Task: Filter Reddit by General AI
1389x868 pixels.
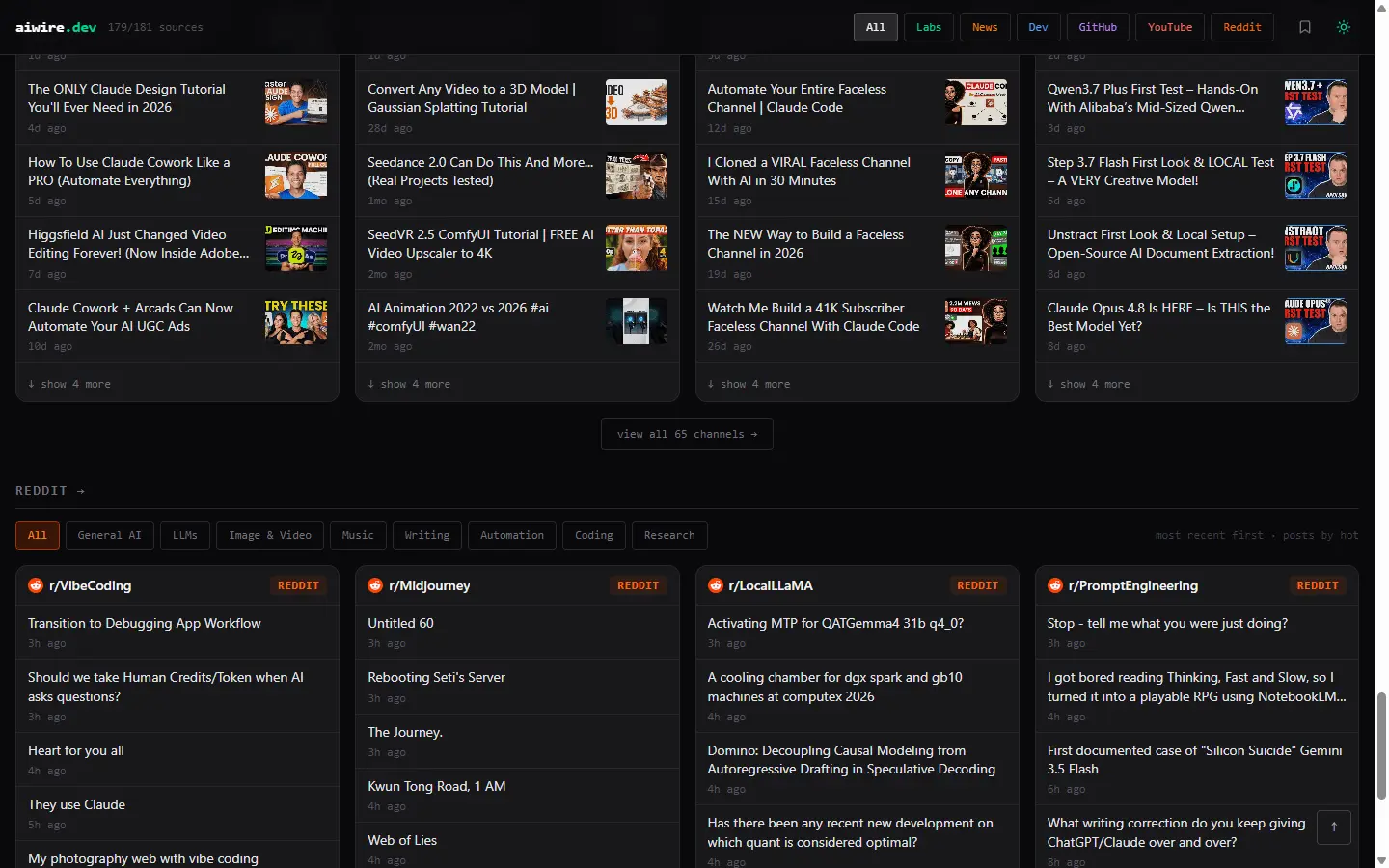Action: [x=109, y=535]
